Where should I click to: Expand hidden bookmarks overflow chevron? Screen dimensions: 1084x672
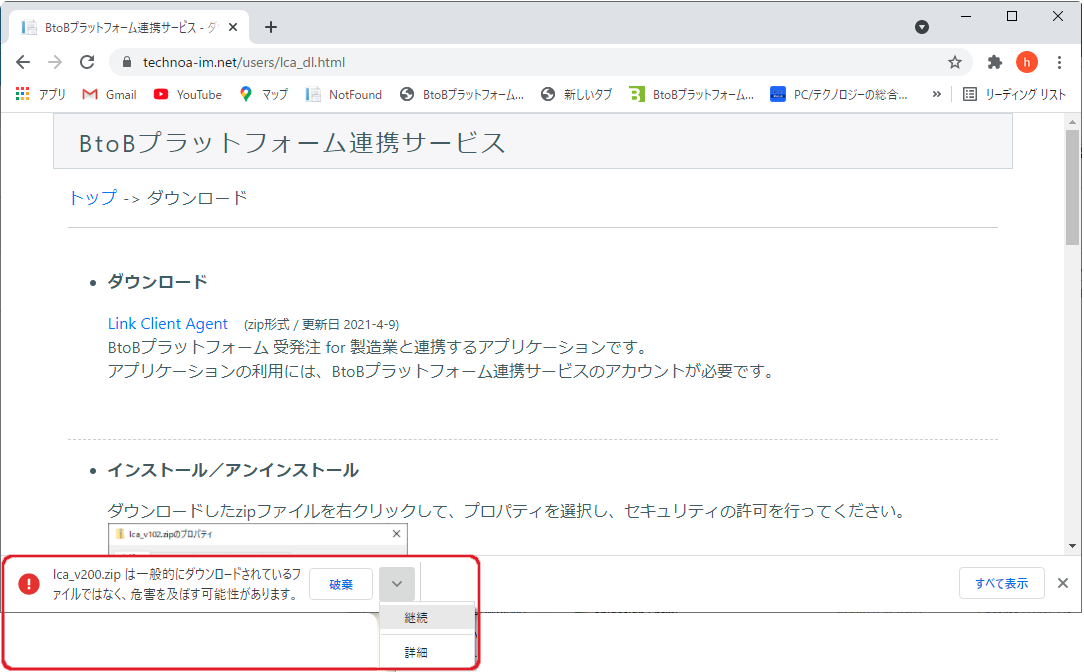(x=937, y=94)
